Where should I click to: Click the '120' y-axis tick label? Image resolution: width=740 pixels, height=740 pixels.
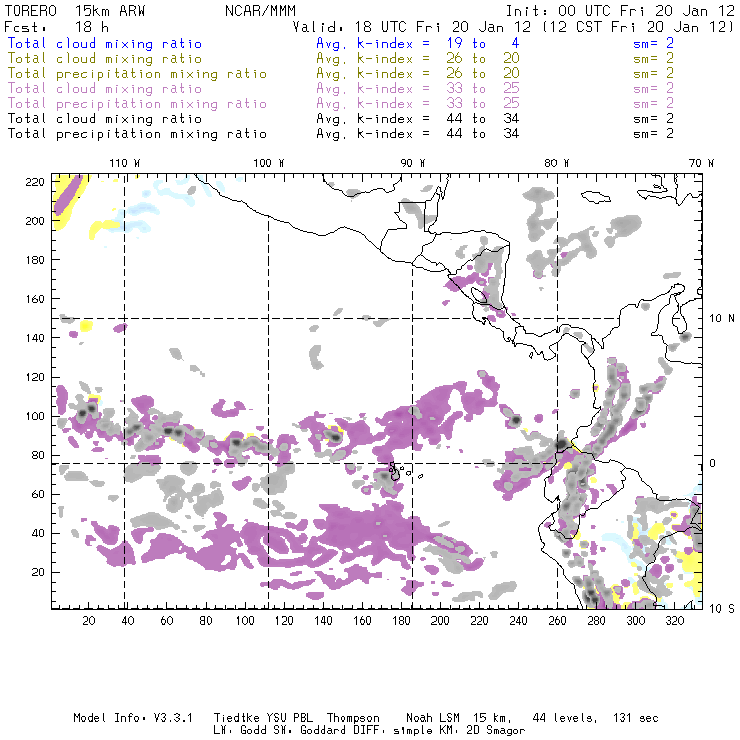point(35,377)
